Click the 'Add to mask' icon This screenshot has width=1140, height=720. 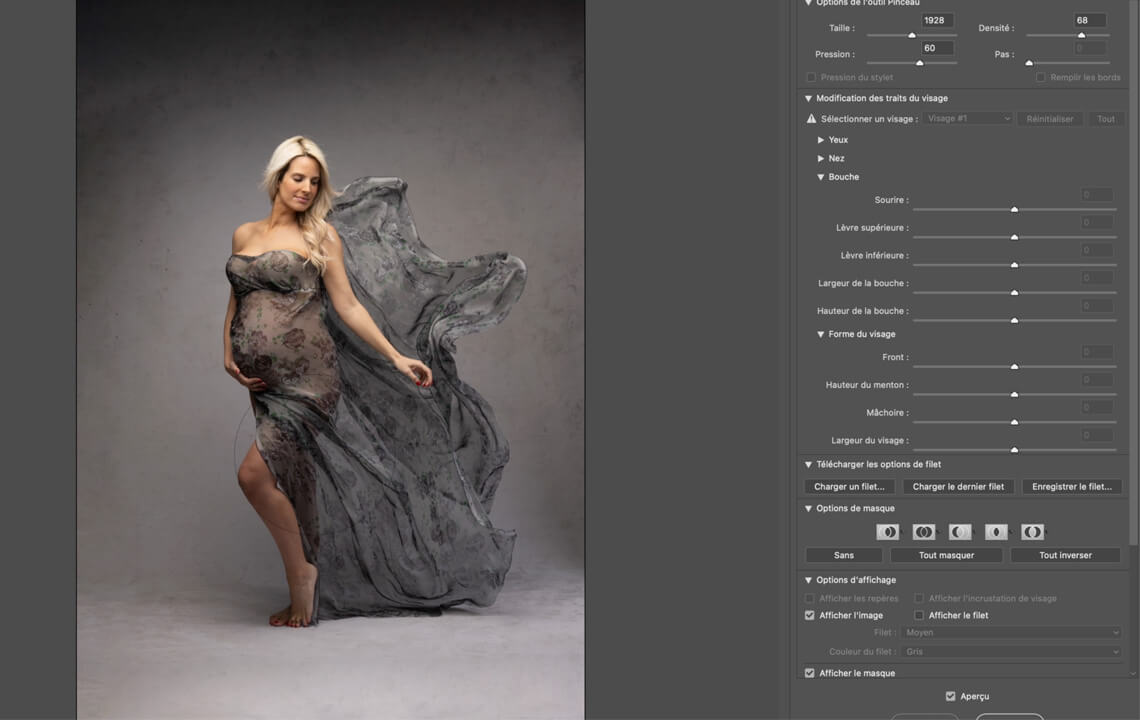point(924,532)
